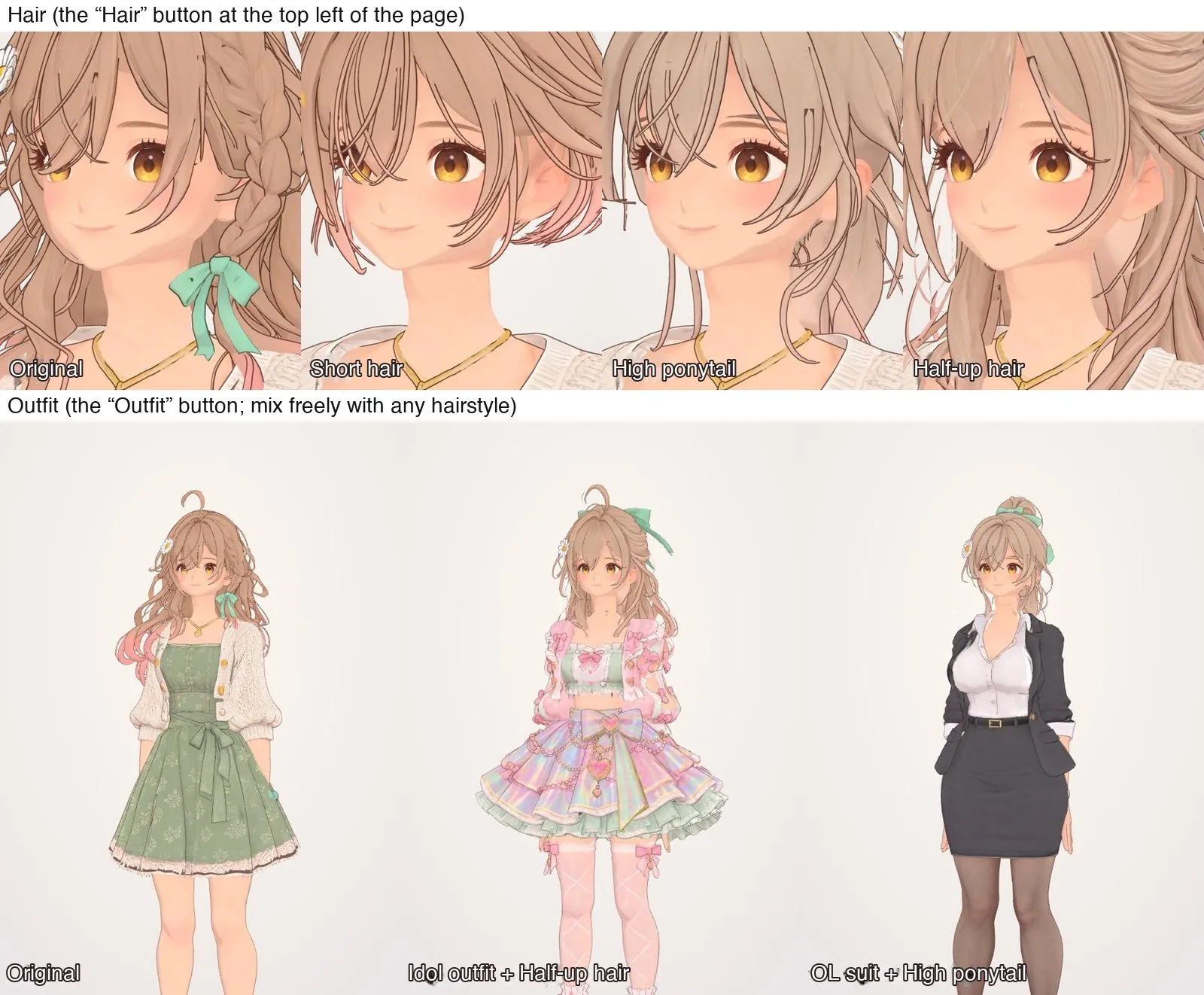This screenshot has width=1204, height=995.
Task: Click the "Original" caption in the hair row
Action: tap(46, 369)
